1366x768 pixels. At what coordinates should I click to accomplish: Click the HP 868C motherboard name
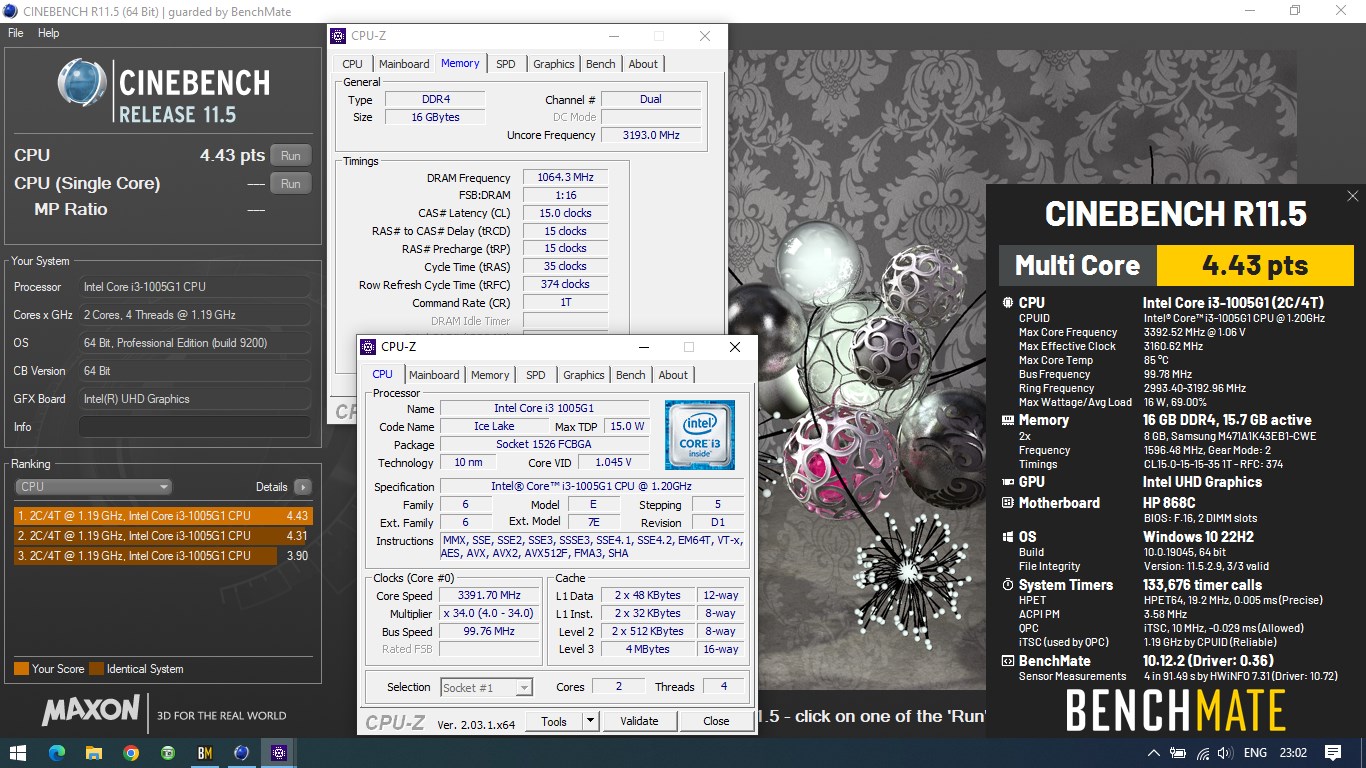(x=1174, y=503)
